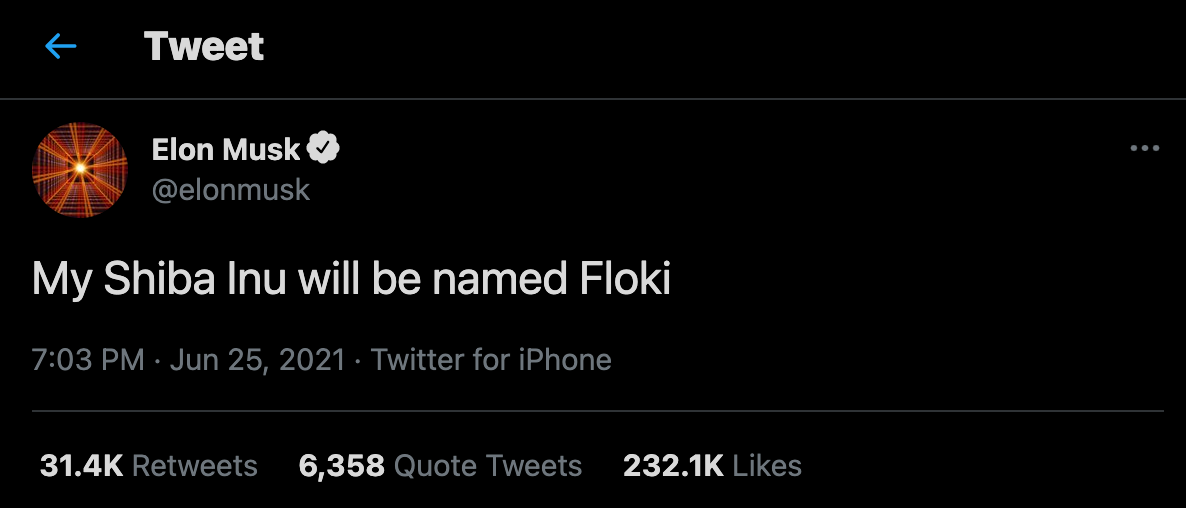The width and height of the screenshot is (1186, 508).
Task: Click the Jun 25, 2021 date
Action: [258, 360]
